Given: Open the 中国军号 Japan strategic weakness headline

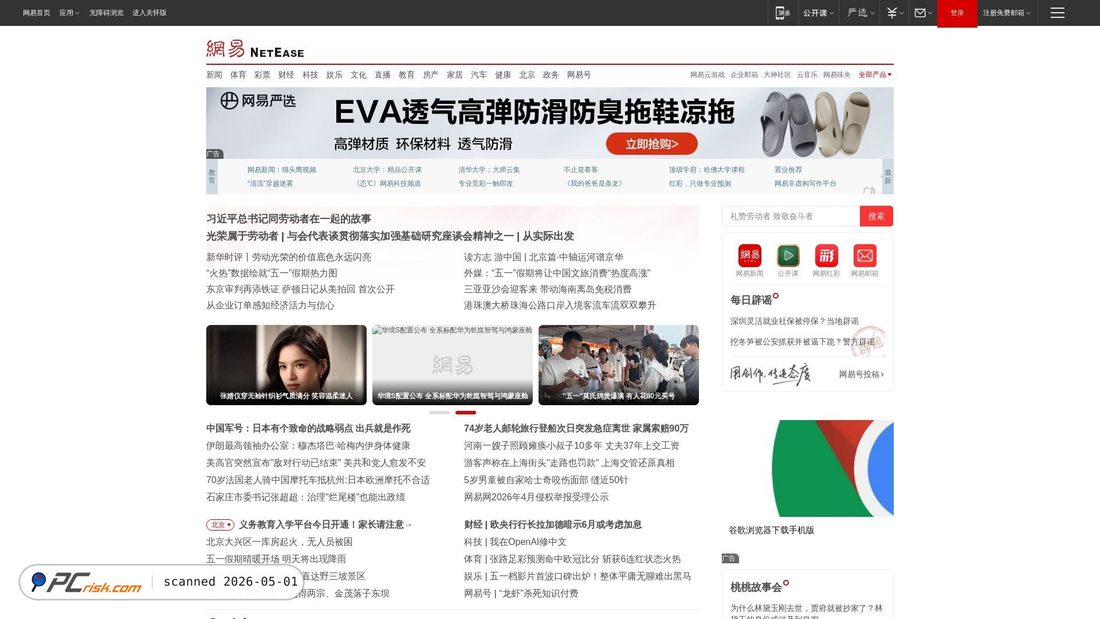Looking at the screenshot, I should (x=308, y=428).
